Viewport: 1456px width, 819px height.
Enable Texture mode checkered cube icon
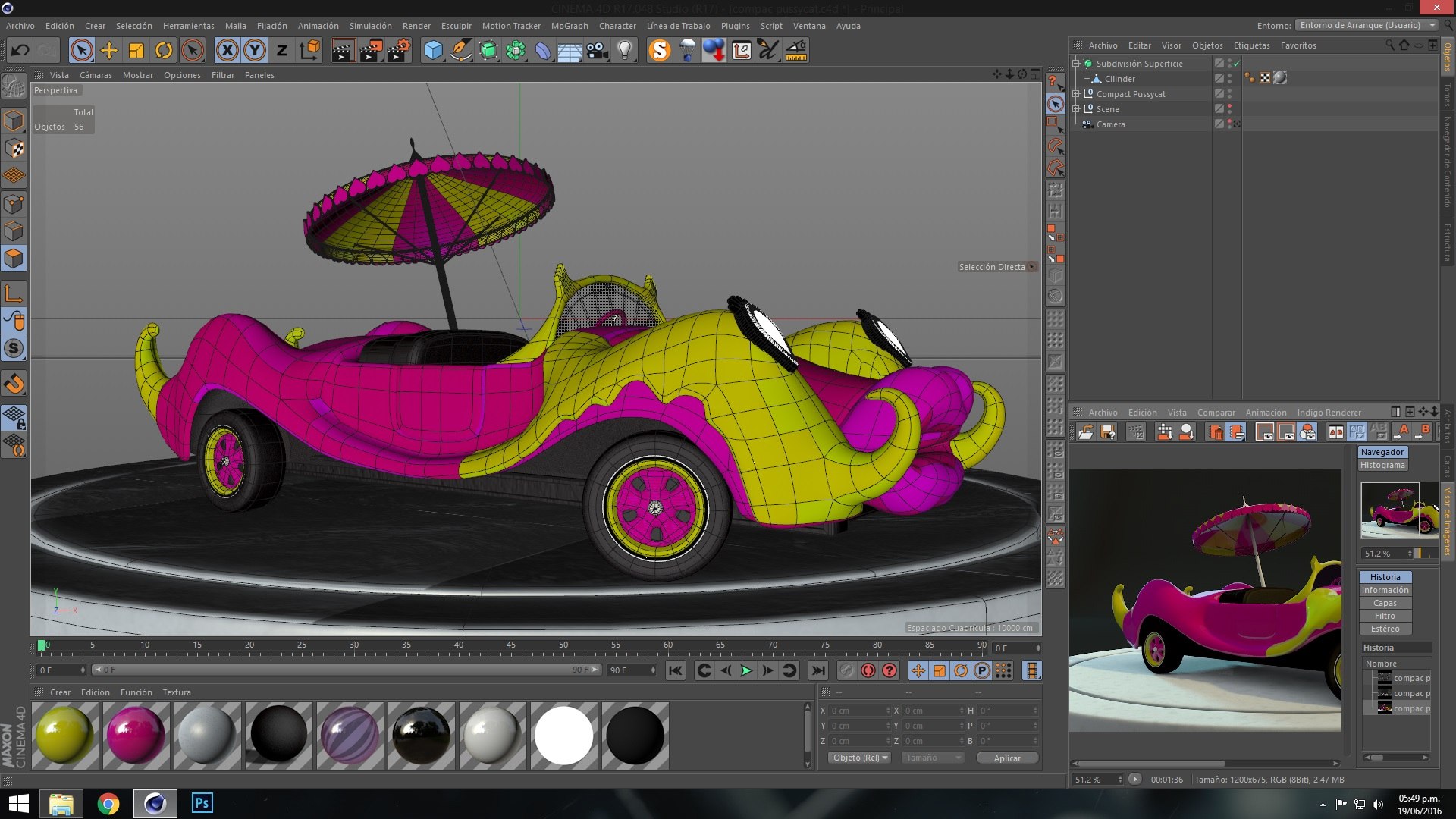coord(14,149)
